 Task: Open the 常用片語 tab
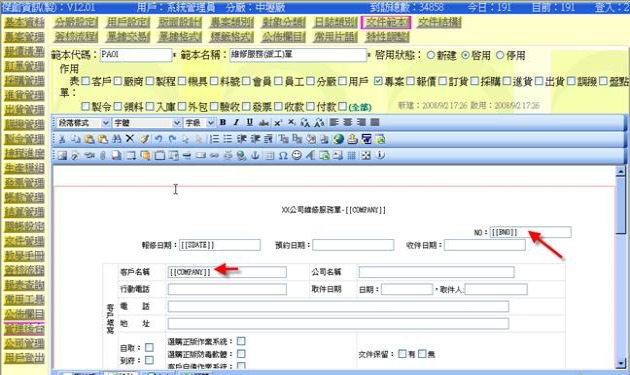coord(335,37)
